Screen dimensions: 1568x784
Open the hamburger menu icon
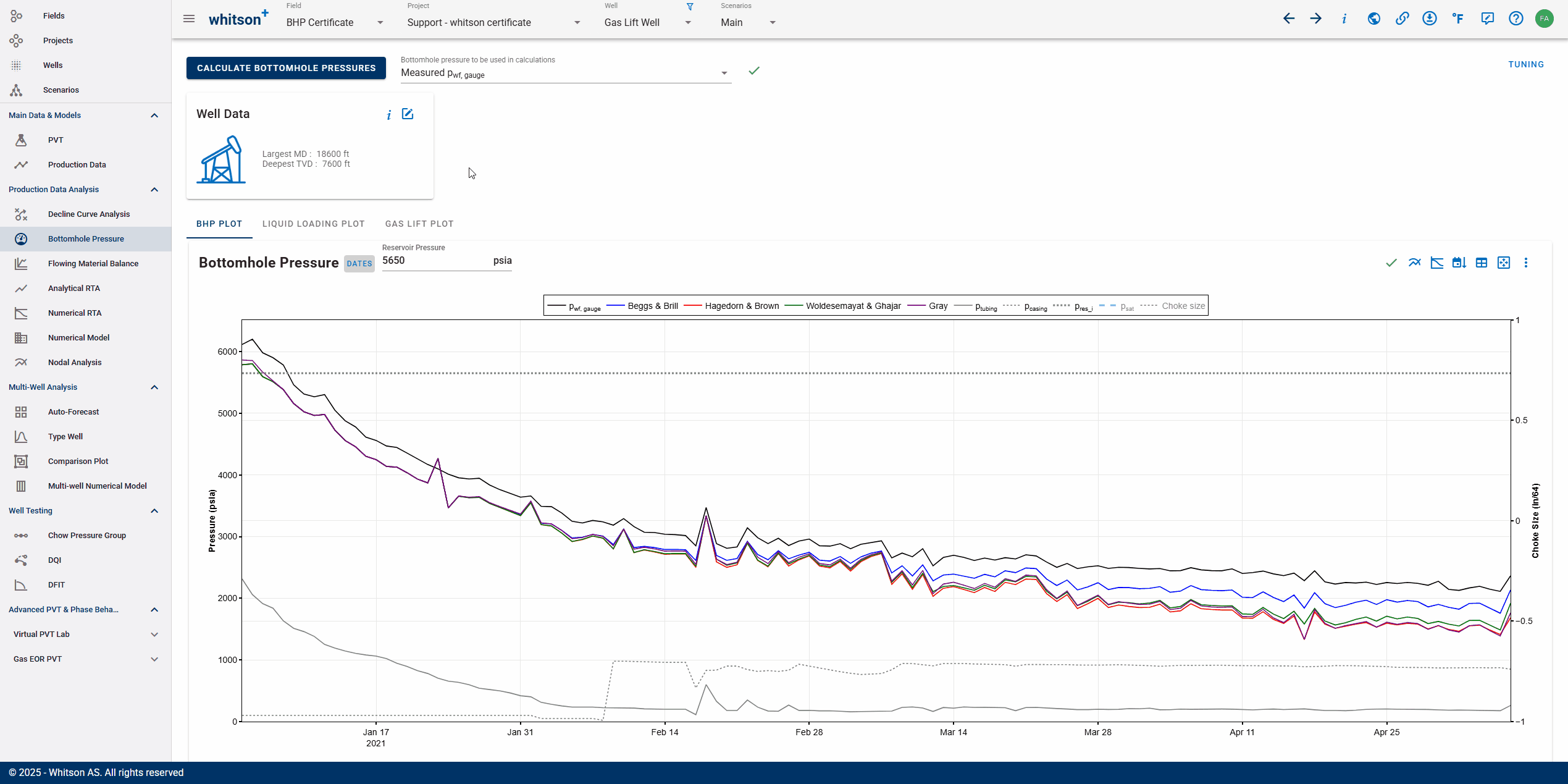click(189, 19)
